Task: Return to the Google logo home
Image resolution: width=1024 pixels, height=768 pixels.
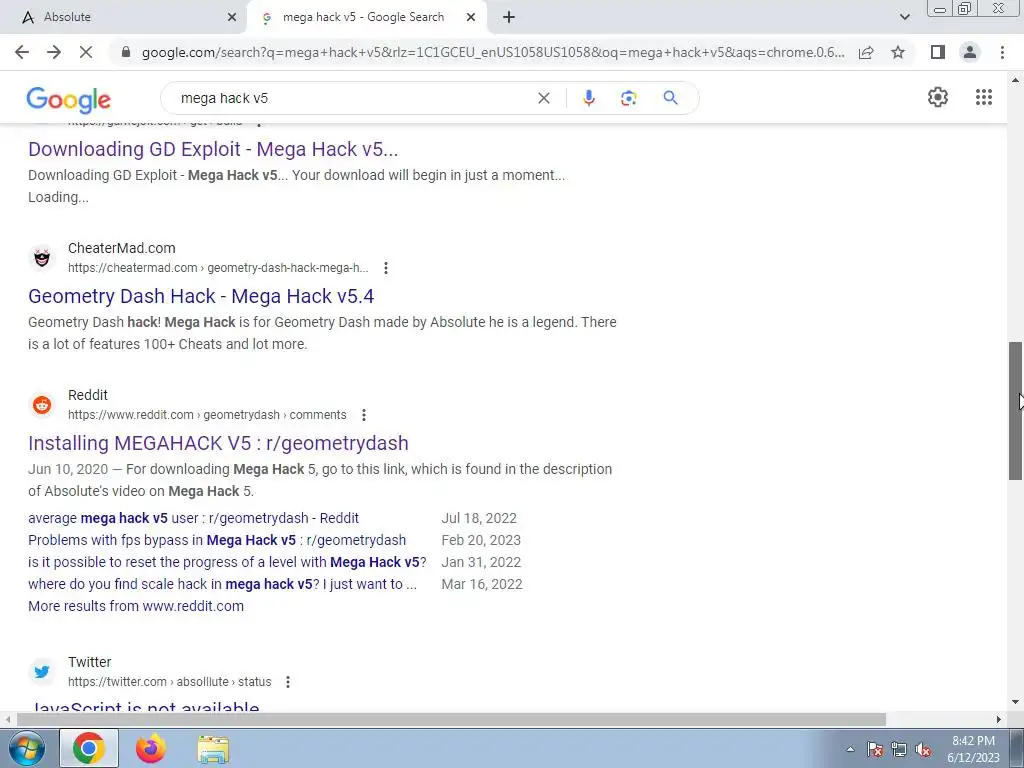Action: pyautogui.click(x=69, y=100)
